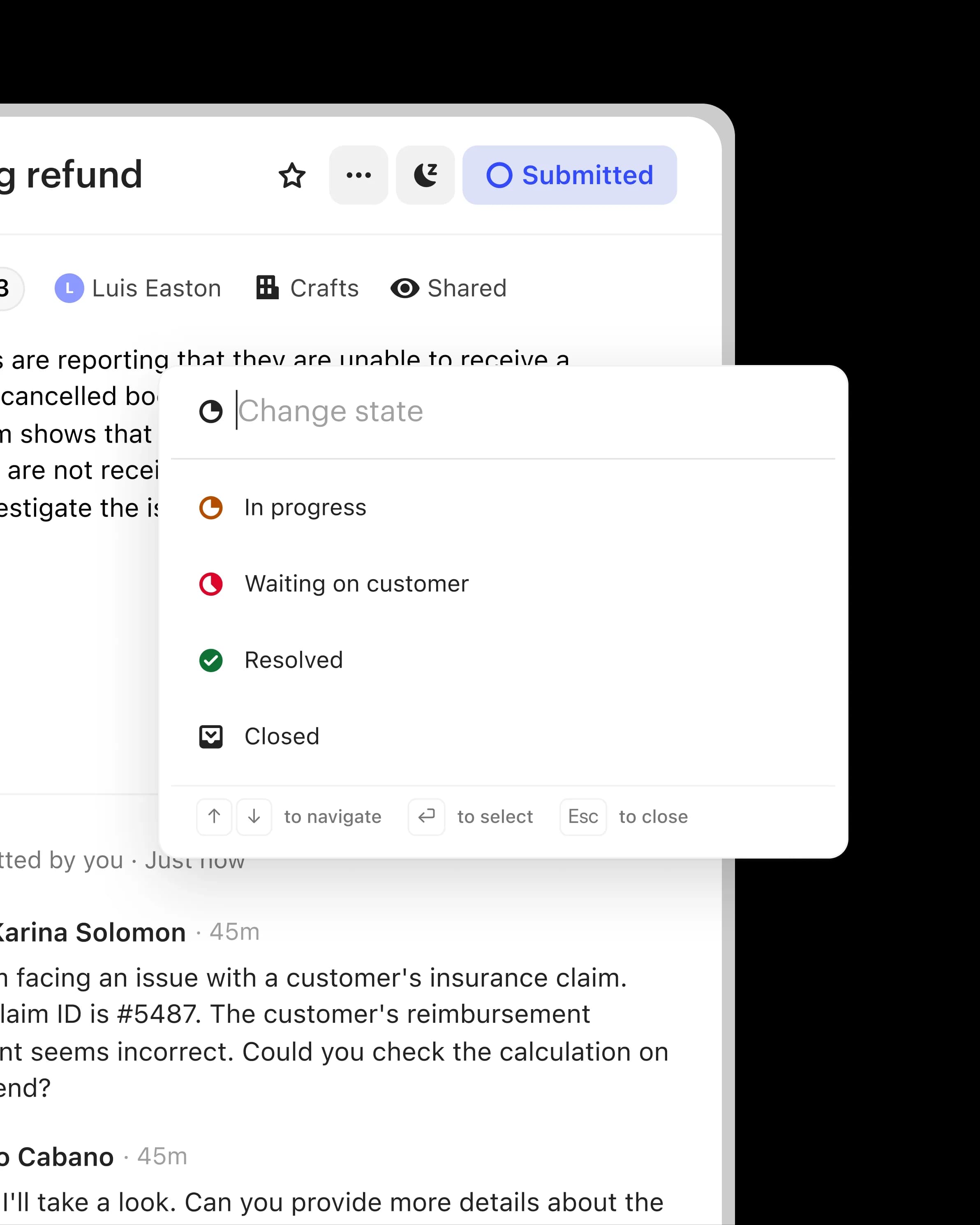Select the In progress state icon
This screenshot has width=980, height=1225.
(211, 508)
